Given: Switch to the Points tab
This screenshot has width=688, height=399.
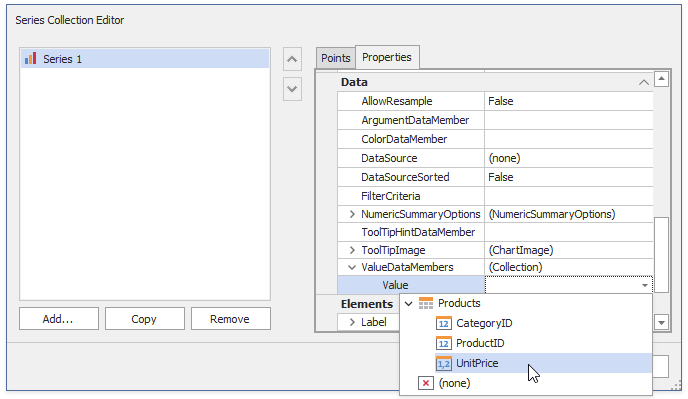Looking at the screenshot, I should (x=336, y=58).
